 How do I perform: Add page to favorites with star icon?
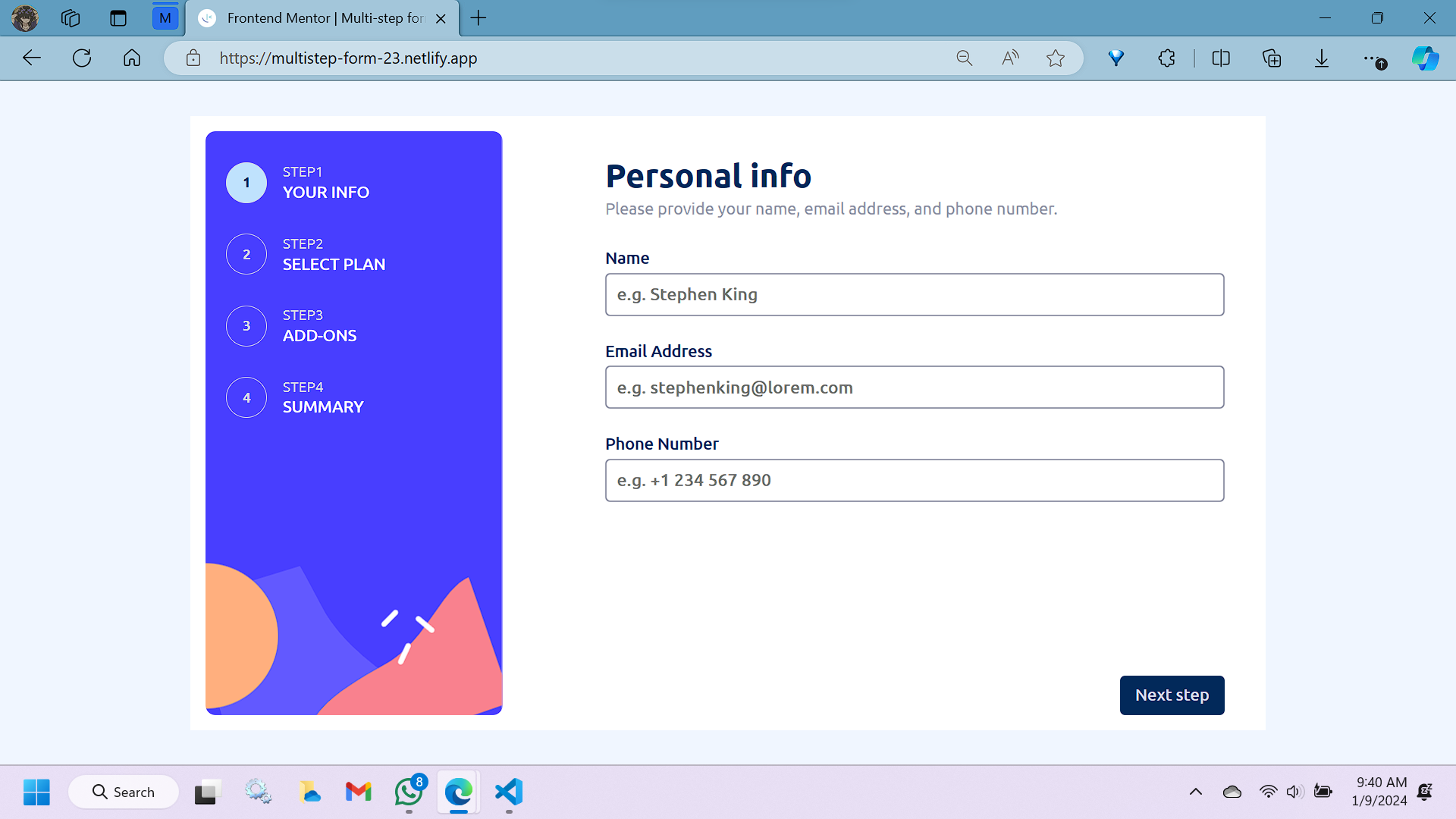[x=1055, y=58]
